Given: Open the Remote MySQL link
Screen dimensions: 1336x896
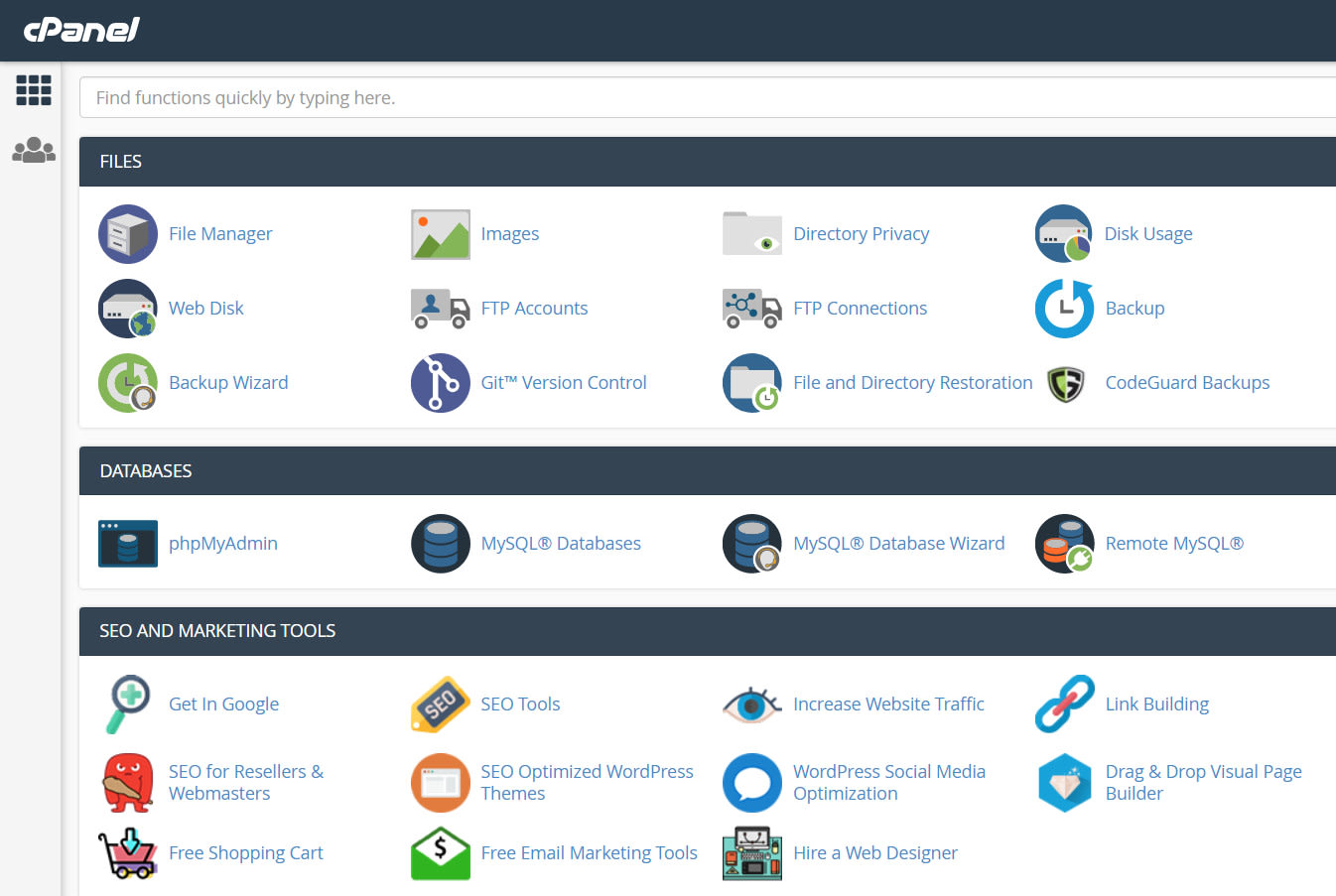Looking at the screenshot, I should [x=1174, y=544].
